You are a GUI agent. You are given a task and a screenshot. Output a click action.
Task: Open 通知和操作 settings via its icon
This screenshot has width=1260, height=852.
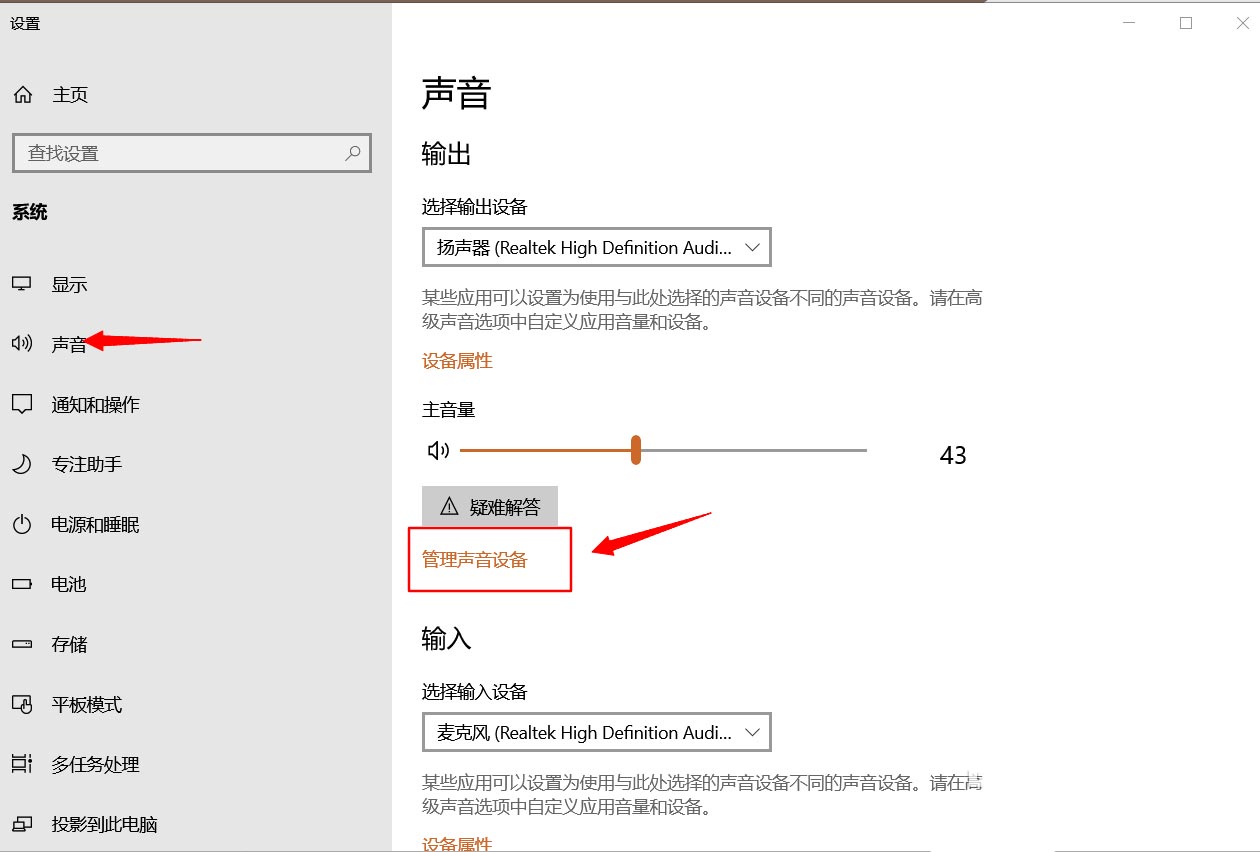(21, 404)
